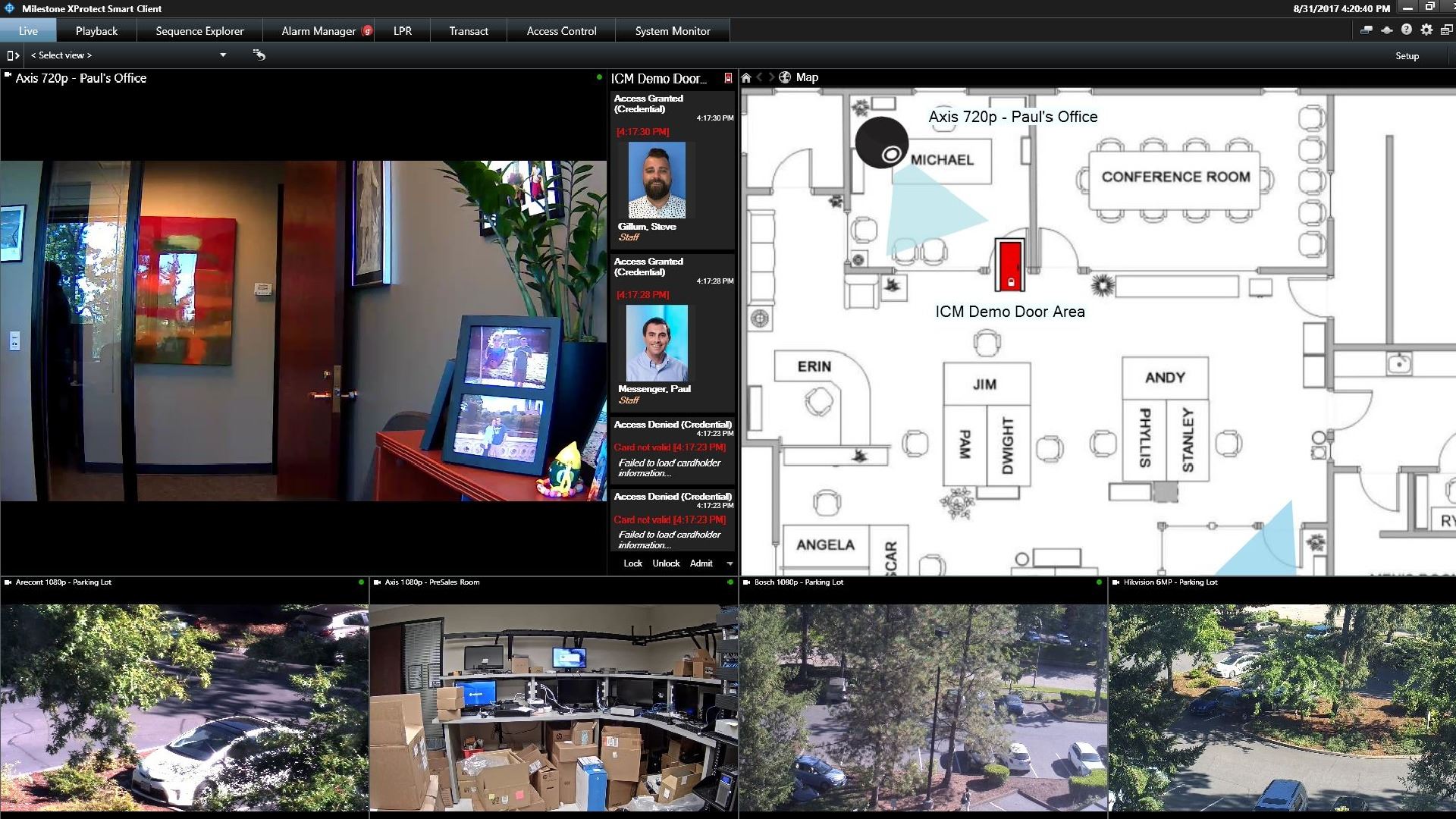Click the map globe icon
1456x819 pixels.
785,77
